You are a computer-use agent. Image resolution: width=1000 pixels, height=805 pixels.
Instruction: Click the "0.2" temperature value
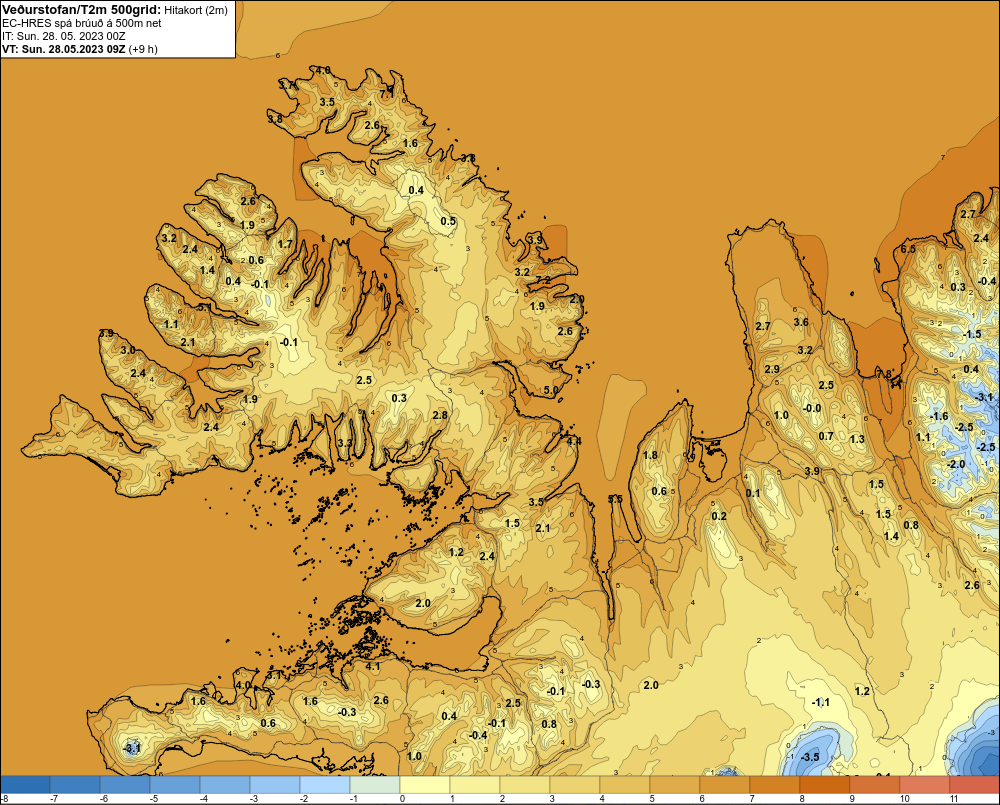click(x=719, y=516)
